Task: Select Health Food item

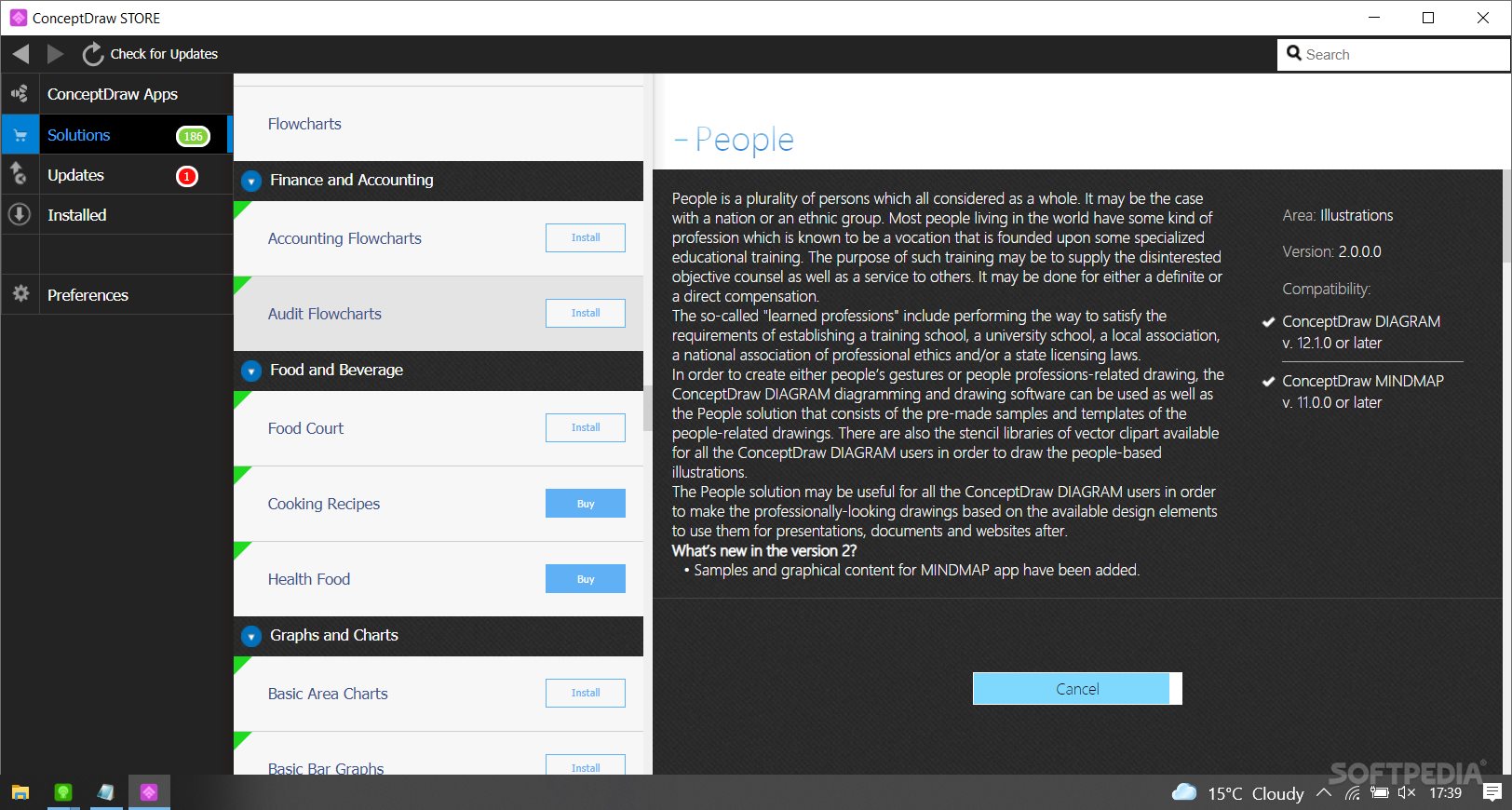Action: (309, 579)
